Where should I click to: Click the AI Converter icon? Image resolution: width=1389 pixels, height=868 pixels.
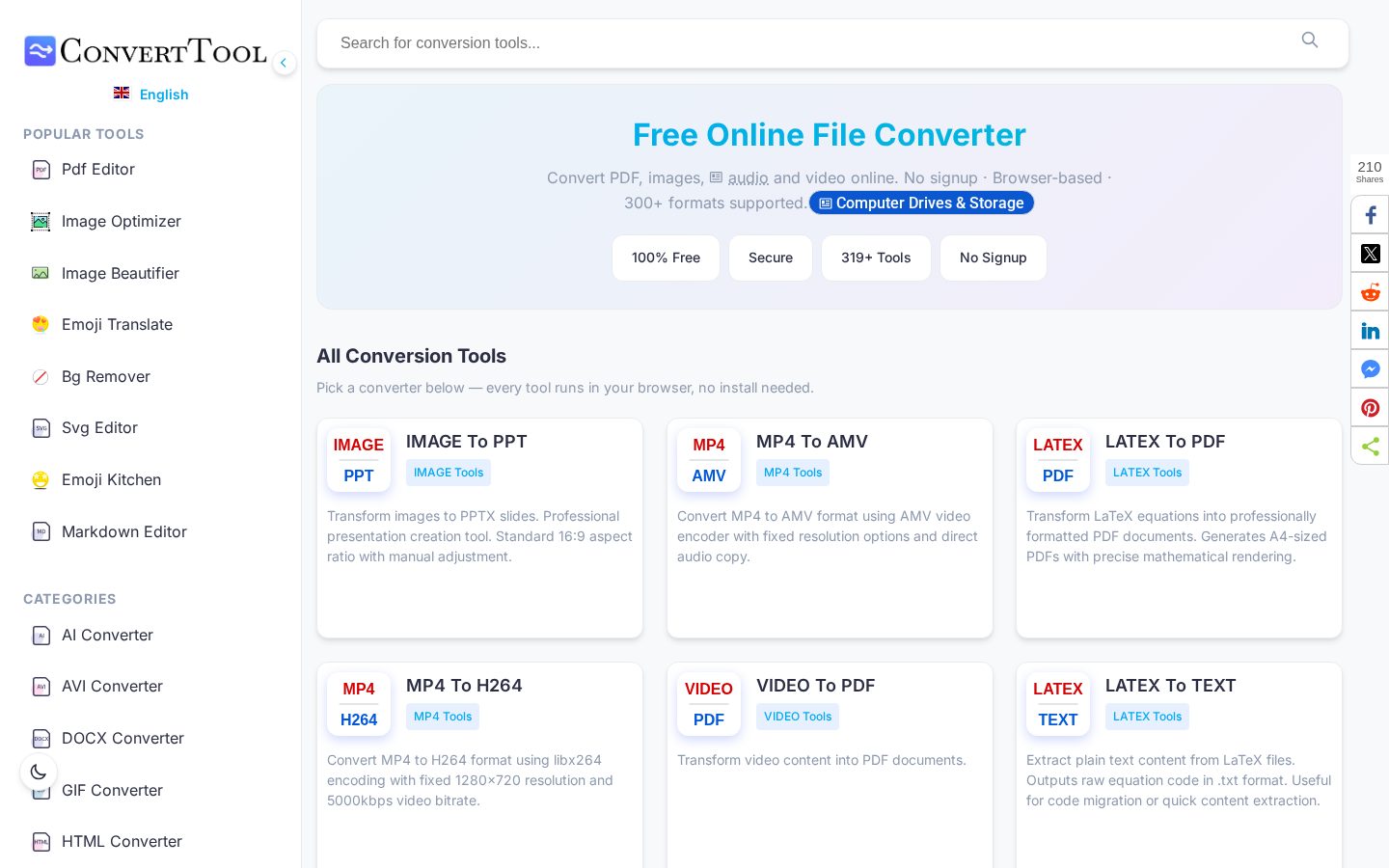point(41,636)
